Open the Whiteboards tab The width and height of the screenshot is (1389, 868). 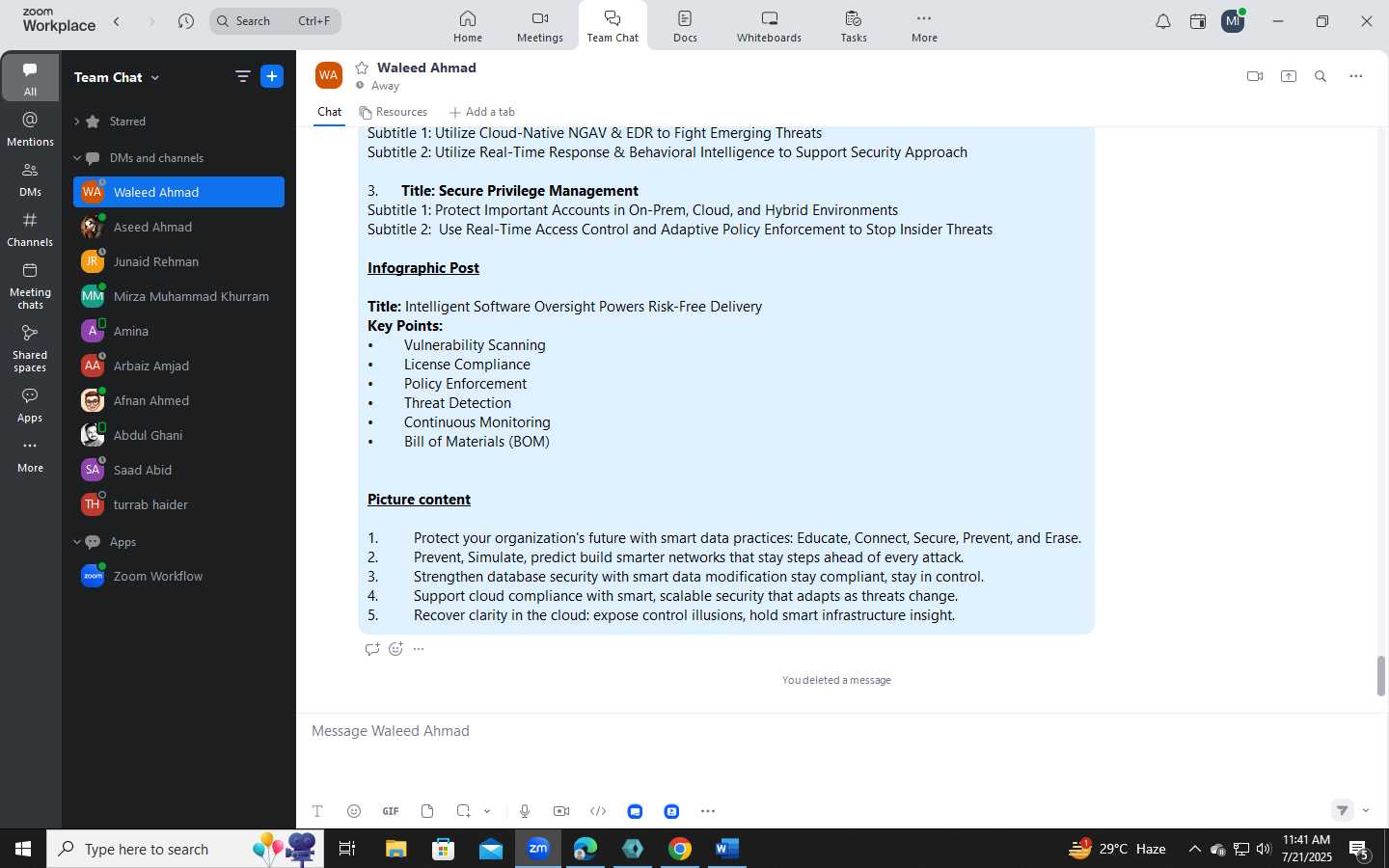769,26
